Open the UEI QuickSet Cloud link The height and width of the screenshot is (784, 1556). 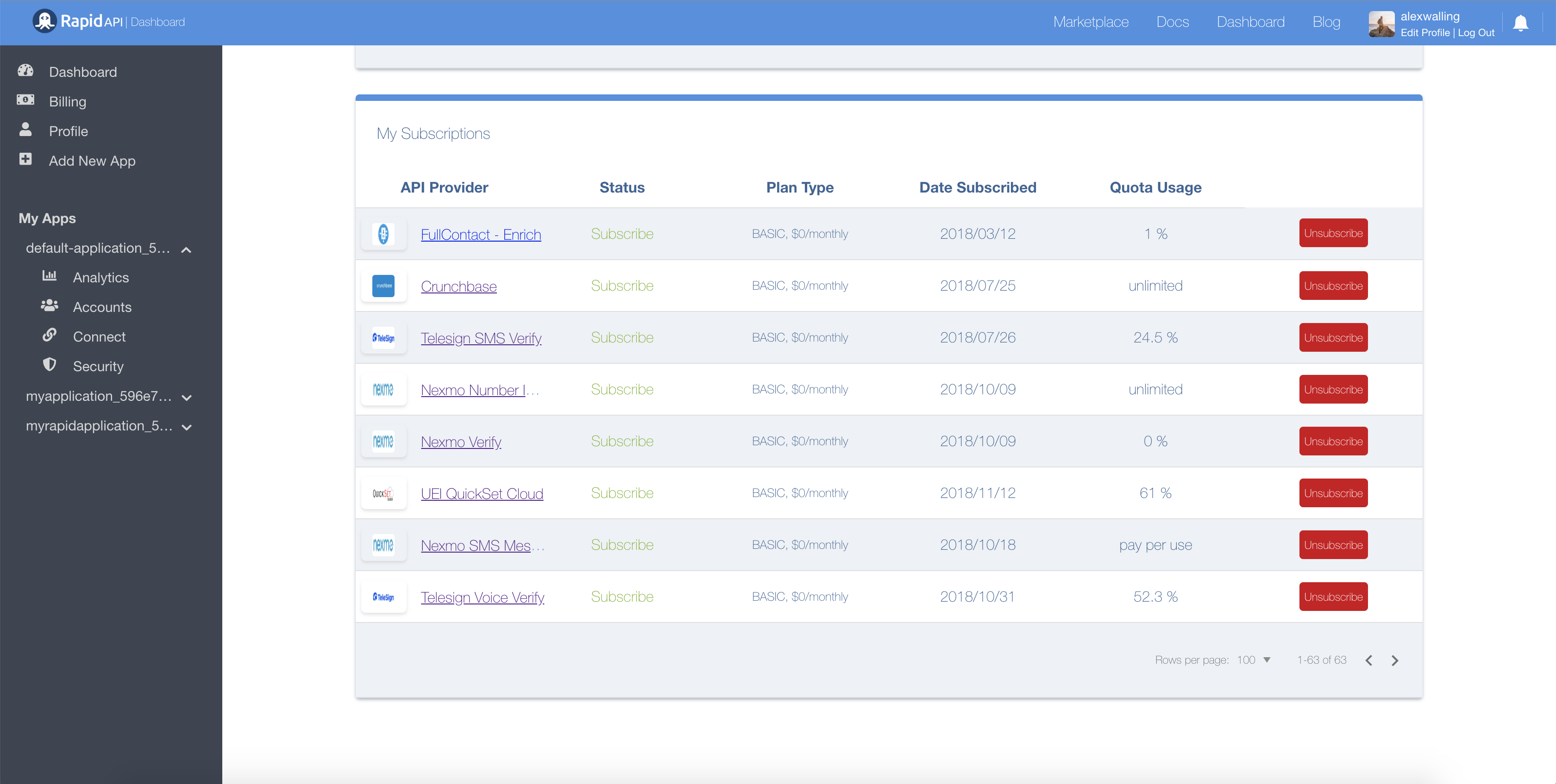pyautogui.click(x=482, y=494)
